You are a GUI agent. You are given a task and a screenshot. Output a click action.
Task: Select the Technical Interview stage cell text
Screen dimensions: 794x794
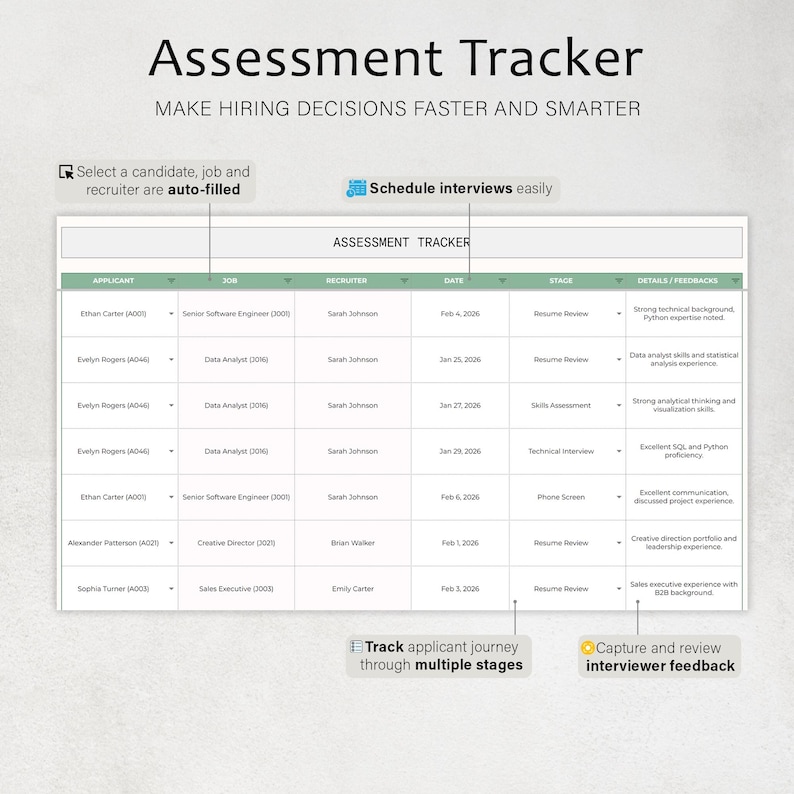561,451
